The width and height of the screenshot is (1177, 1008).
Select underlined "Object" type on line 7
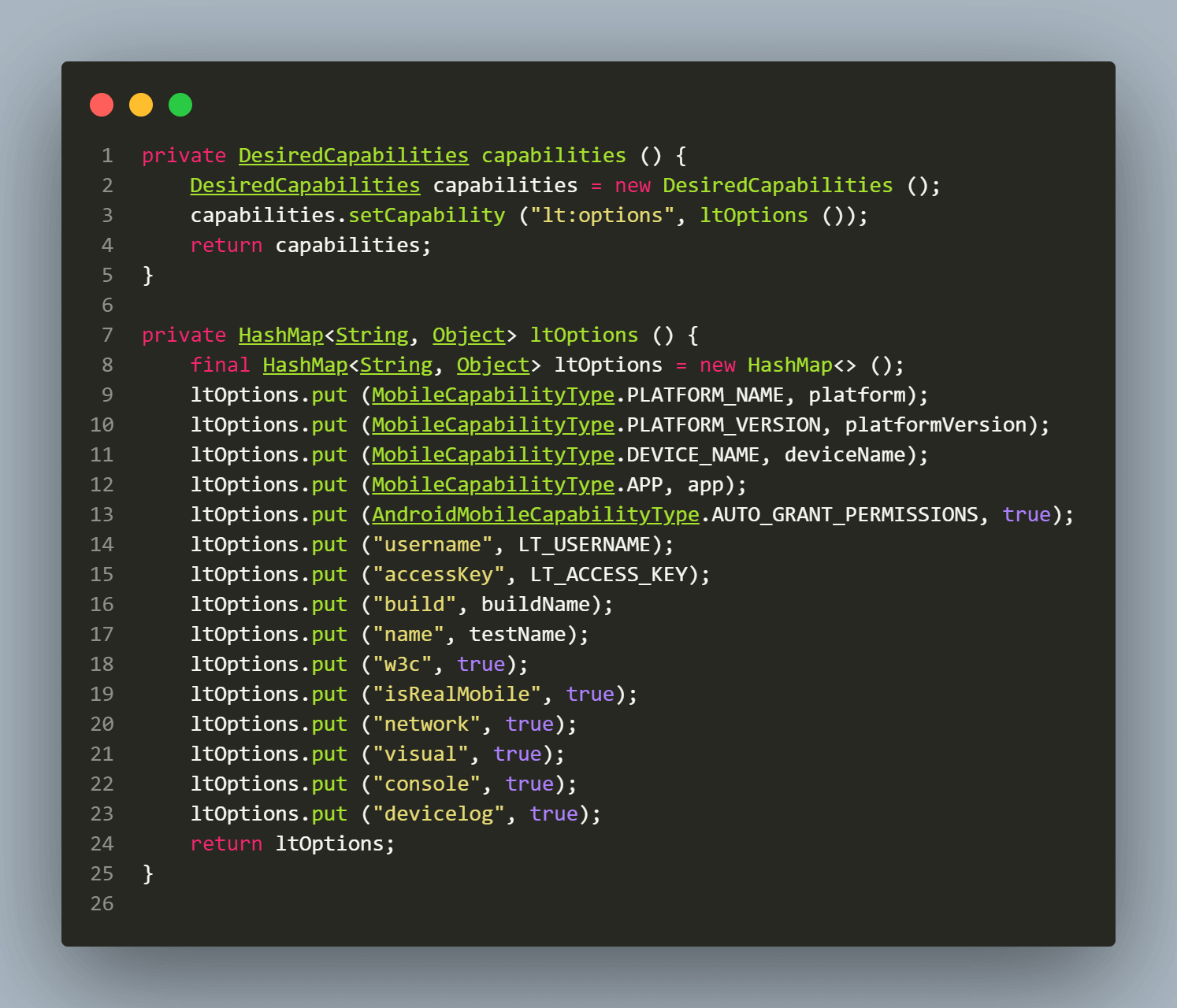point(469,335)
